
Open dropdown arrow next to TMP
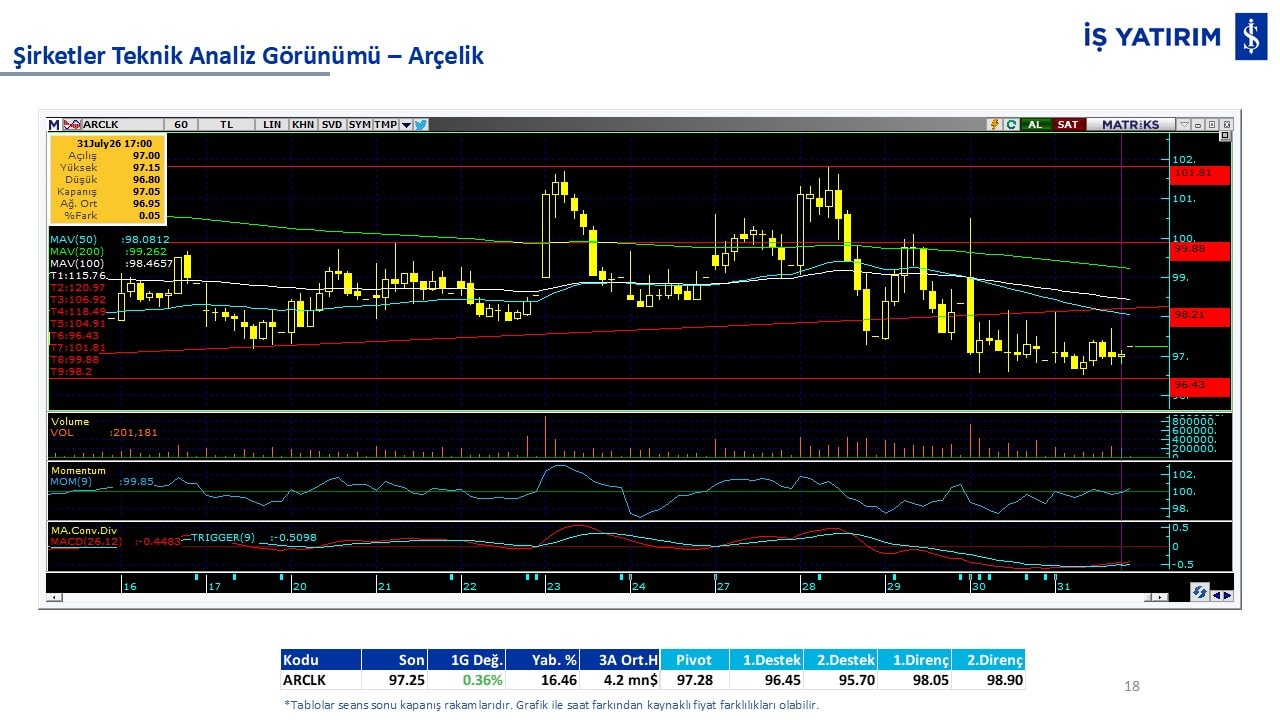pos(406,125)
